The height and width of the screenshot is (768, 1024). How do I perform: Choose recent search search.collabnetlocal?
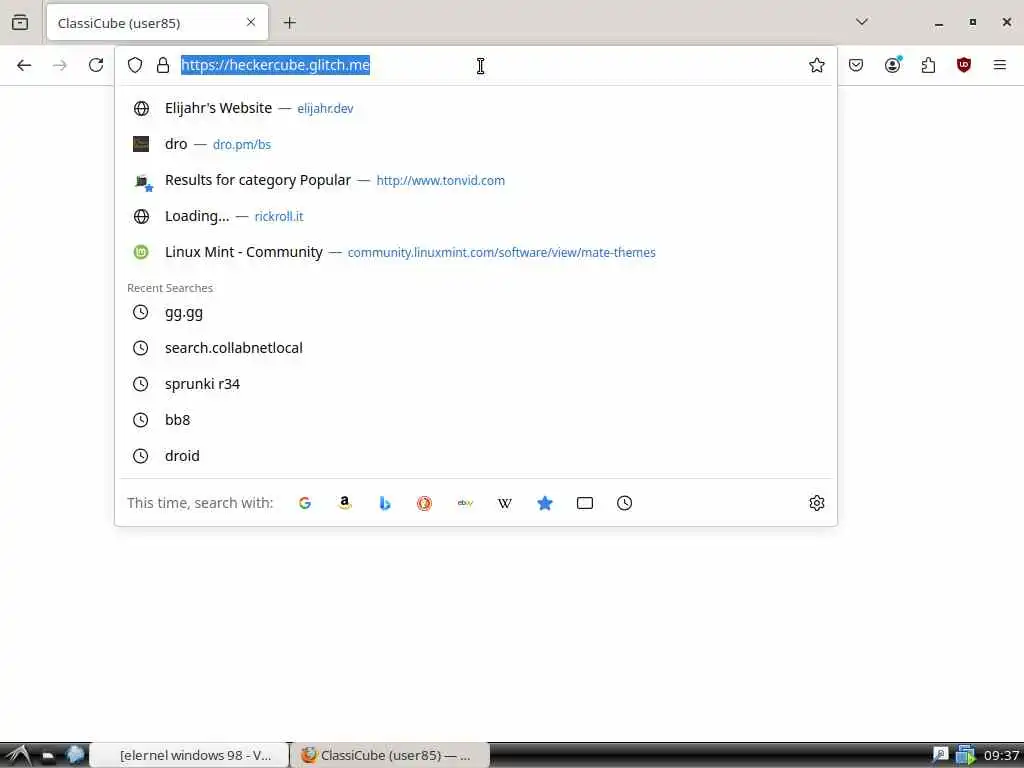click(x=475, y=348)
